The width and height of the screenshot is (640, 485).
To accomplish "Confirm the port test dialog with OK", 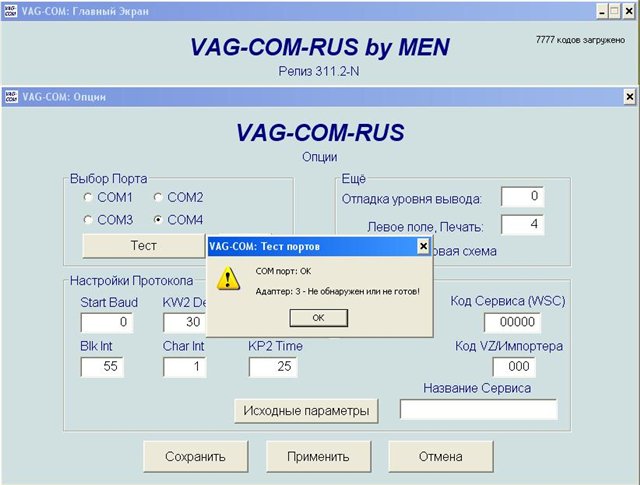I will click(318, 318).
